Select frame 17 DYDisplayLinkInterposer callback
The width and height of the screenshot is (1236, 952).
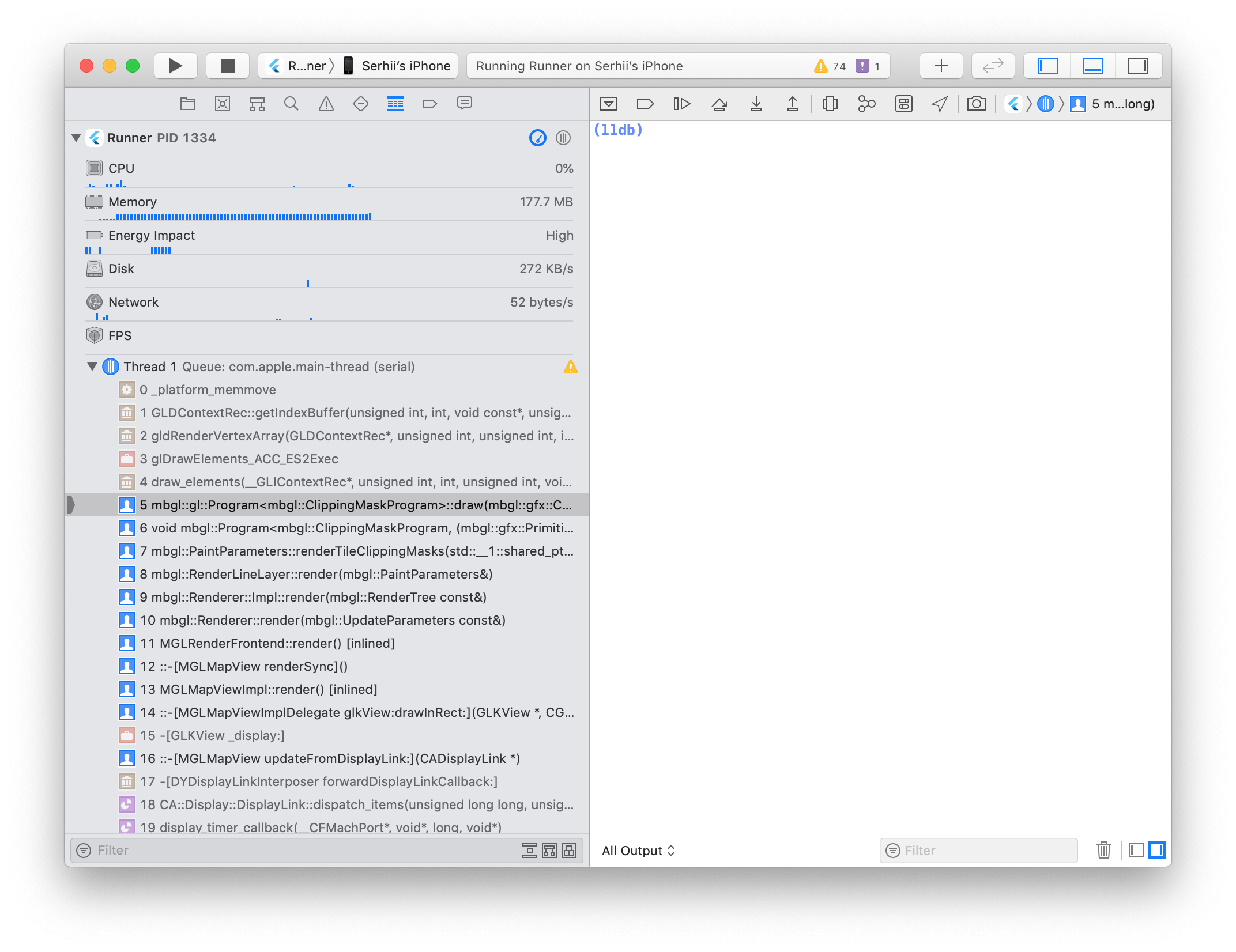tap(327, 782)
